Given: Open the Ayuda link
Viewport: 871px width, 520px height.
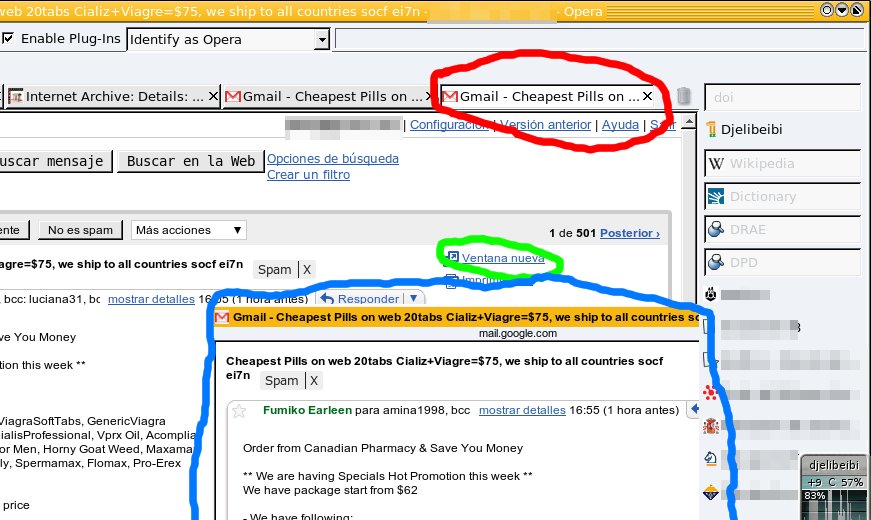Looking at the screenshot, I should (x=620, y=125).
